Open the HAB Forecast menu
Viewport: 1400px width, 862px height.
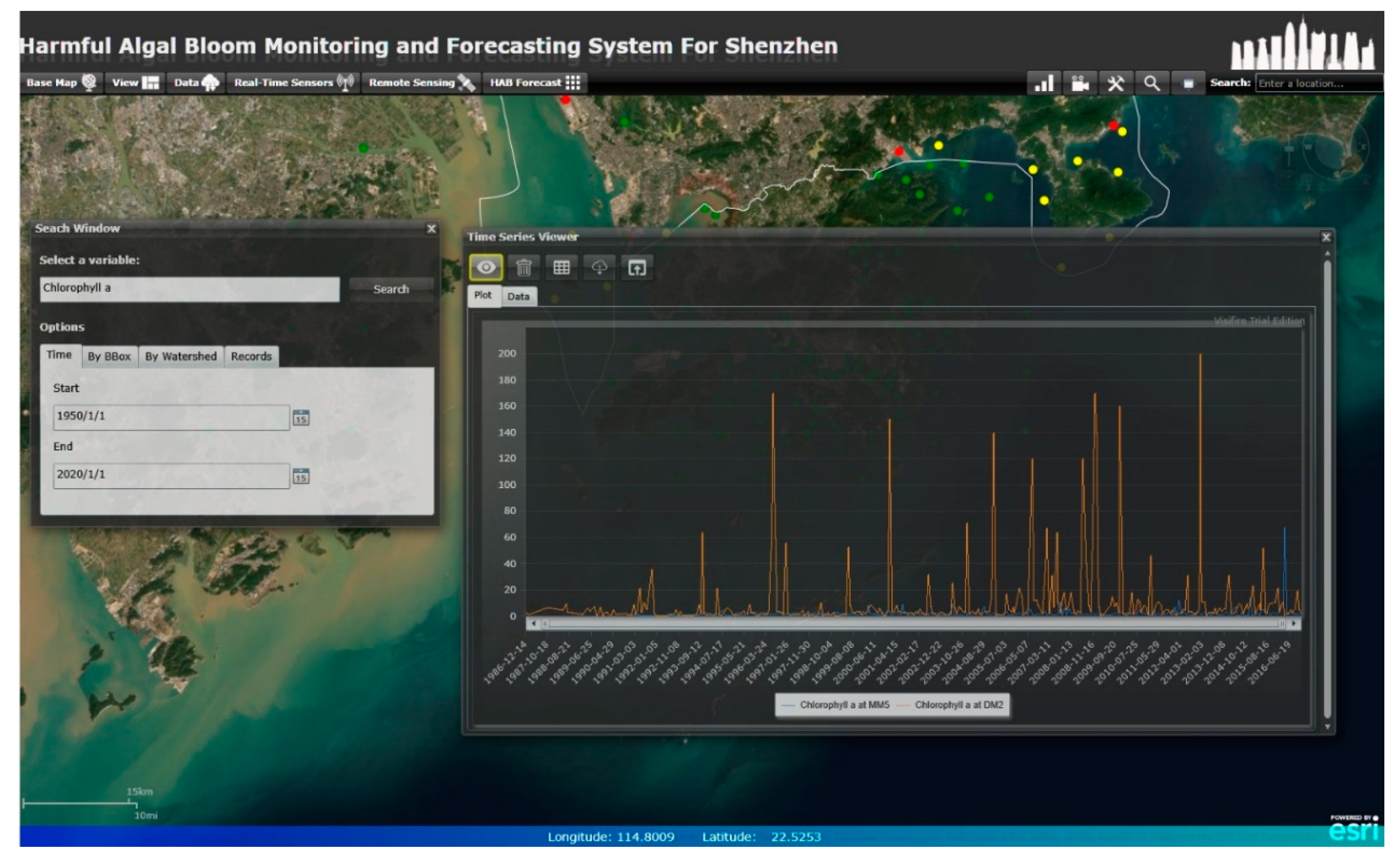[x=535, y=83]
